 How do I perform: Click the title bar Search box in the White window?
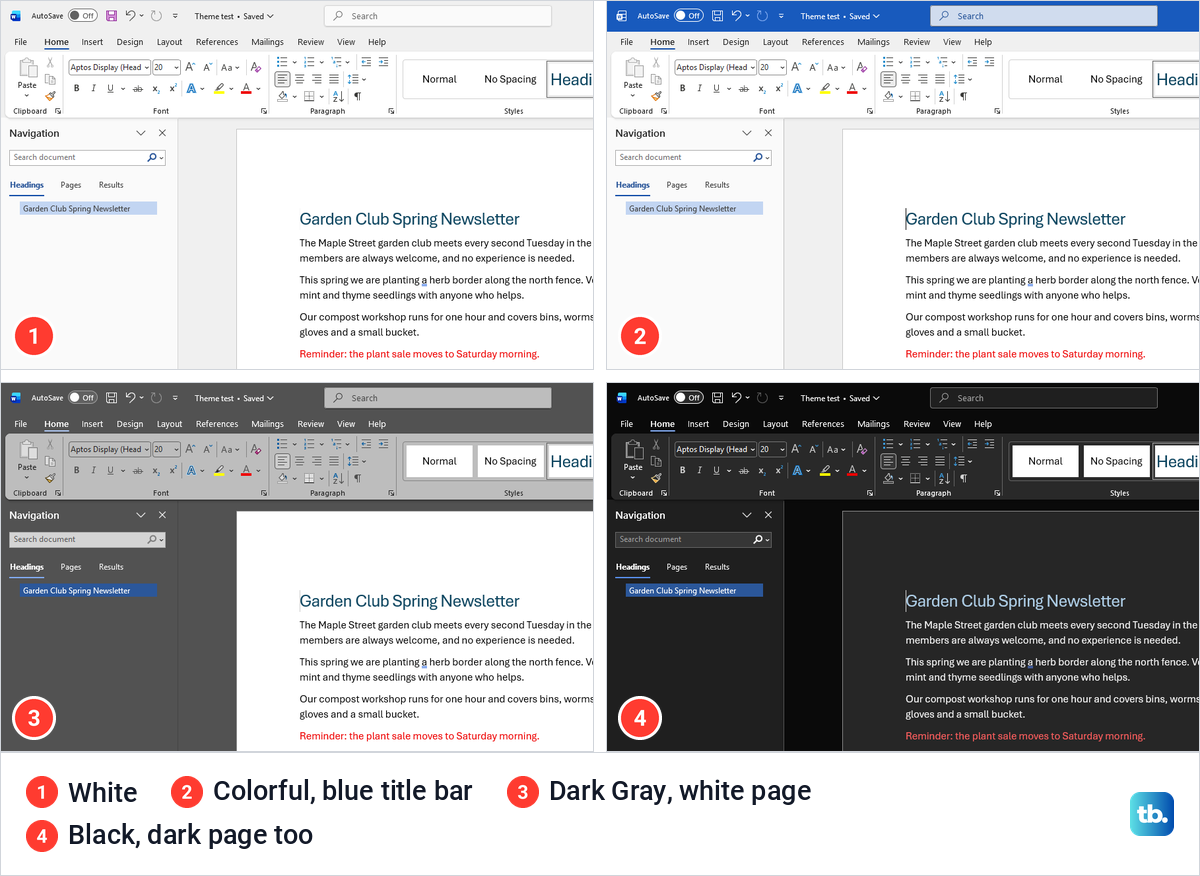click(438, 16)
